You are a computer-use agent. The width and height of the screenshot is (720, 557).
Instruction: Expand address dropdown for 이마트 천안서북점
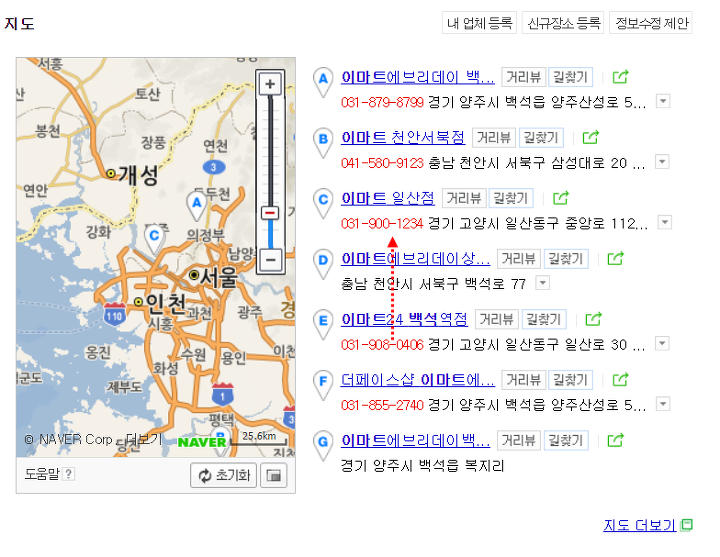(662, 162)
